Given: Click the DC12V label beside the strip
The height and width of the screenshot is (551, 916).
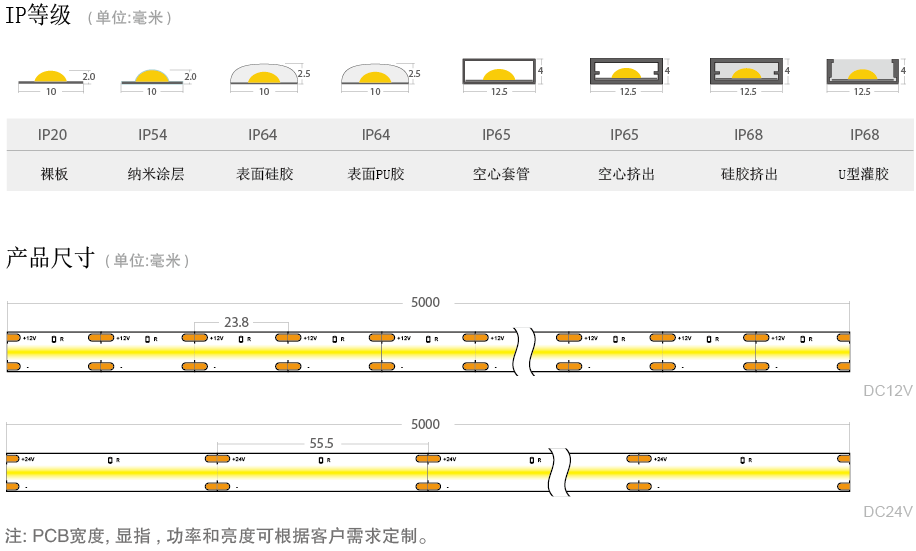Looking at the screenshot, I should [x=887, y=391].
